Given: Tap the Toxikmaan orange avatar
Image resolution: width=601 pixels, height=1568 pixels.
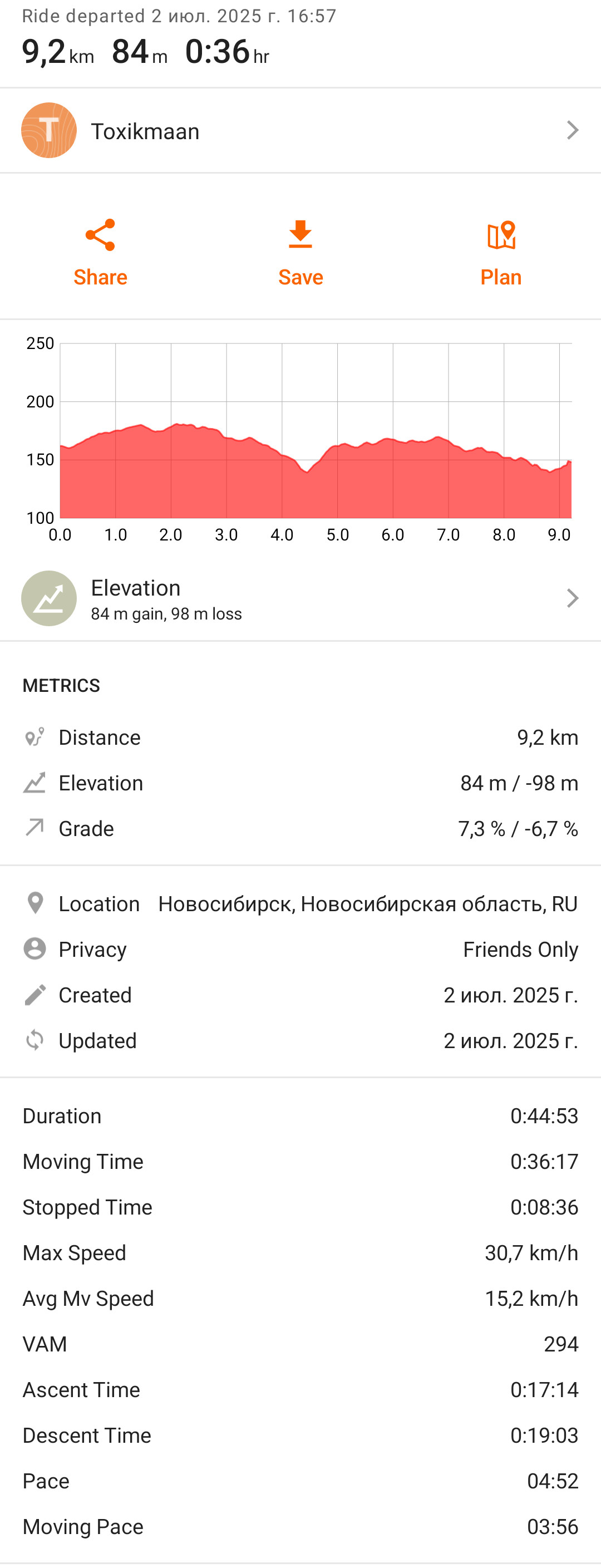Looking at the screenshot, I should (x=48, y=130).
